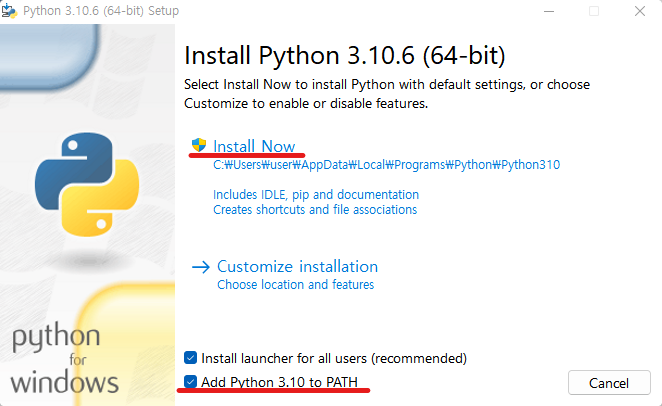This screenshot has height=406, width=662.
Task: Click the install path C:\Users\user\AppData text
Action: pyautogui.click(x=386, y=165)
